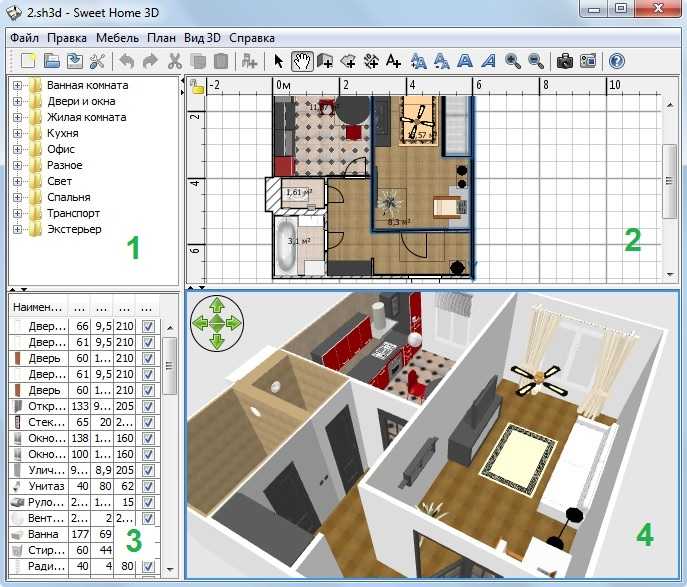The image size is (687, 587).
Task: Click the down arrow in 3D navigation pad
Action: click(217, 341)
